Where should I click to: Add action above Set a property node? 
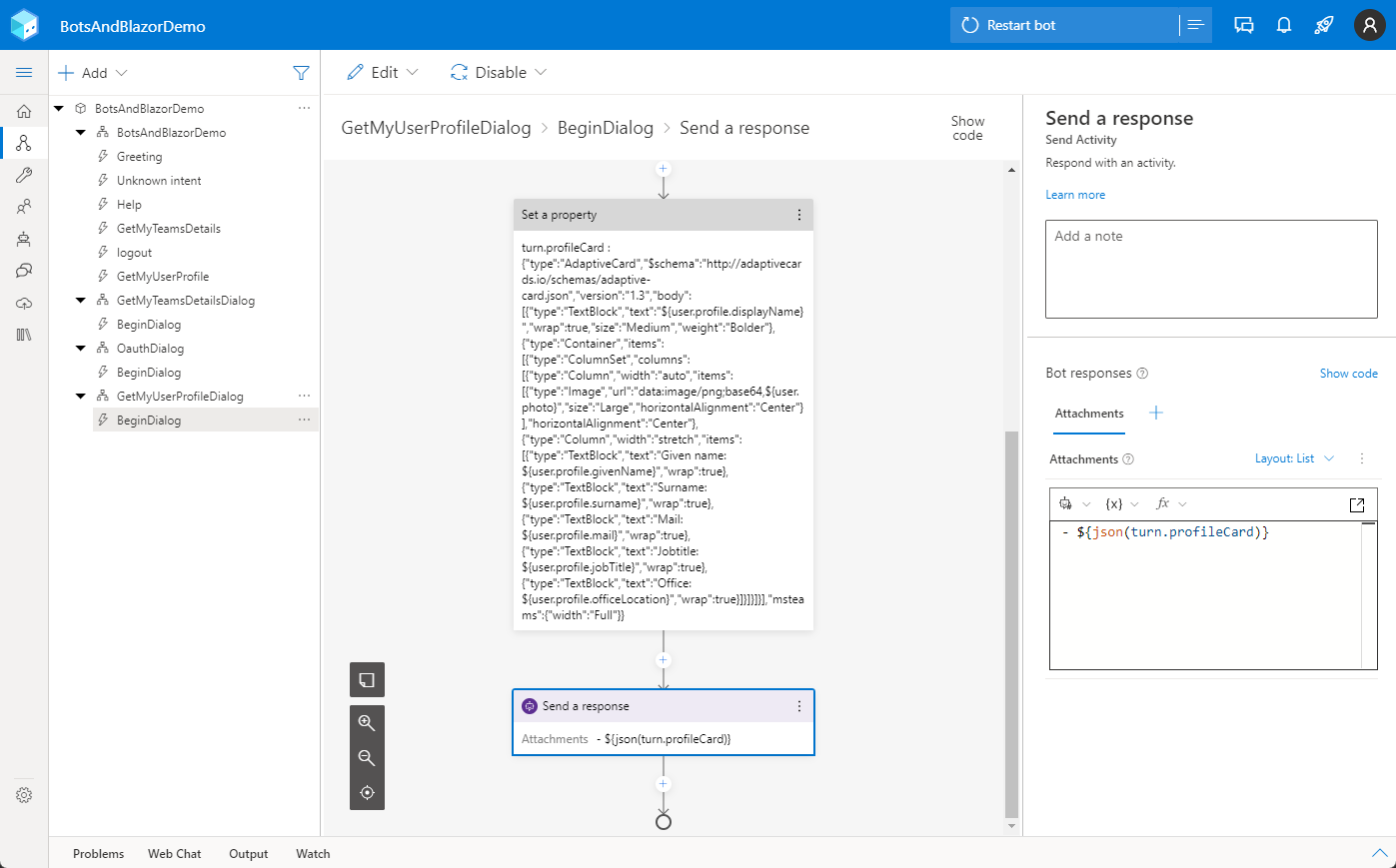(663, 169)
